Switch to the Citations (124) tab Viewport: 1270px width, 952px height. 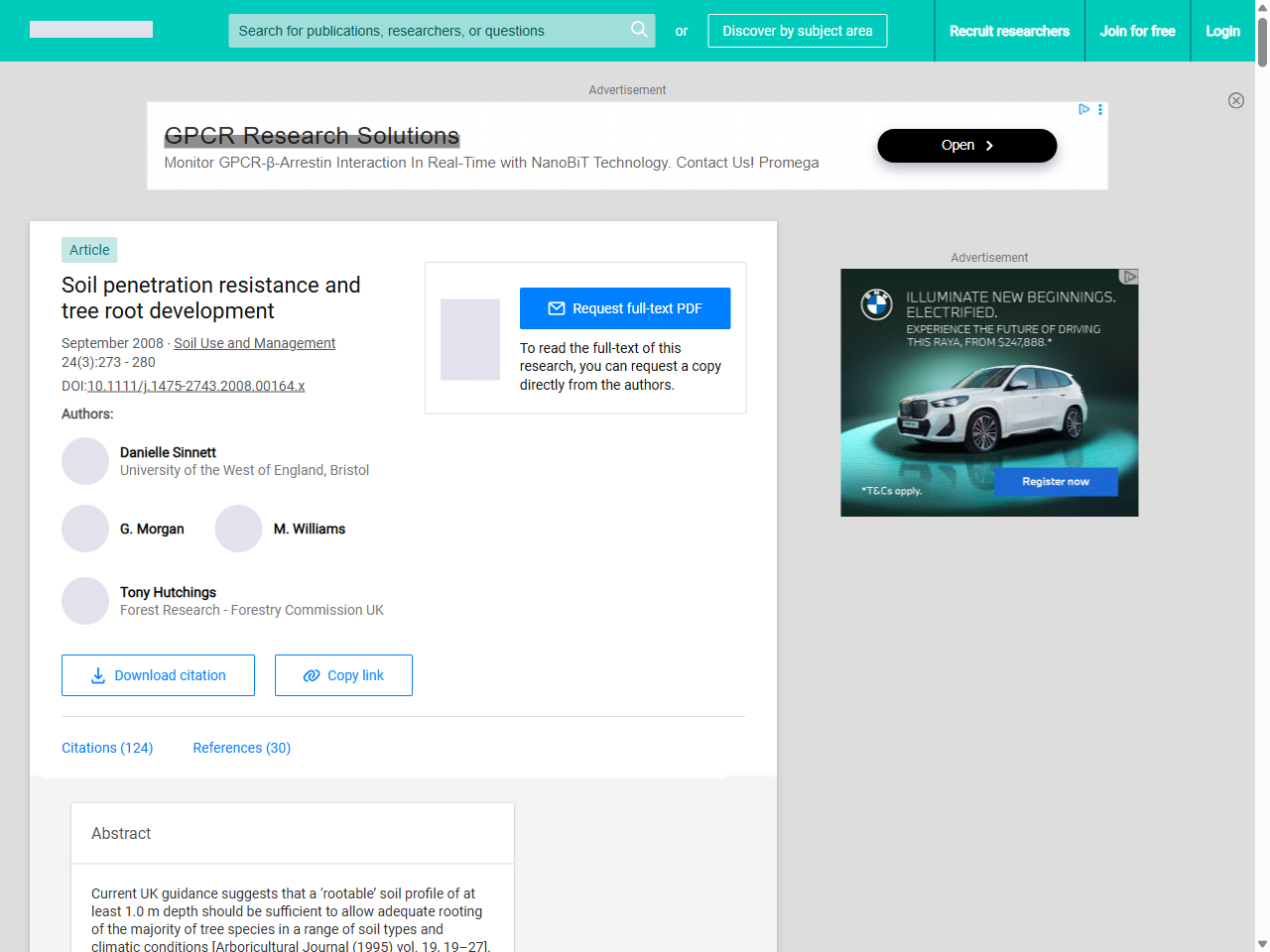pos(107,748)
